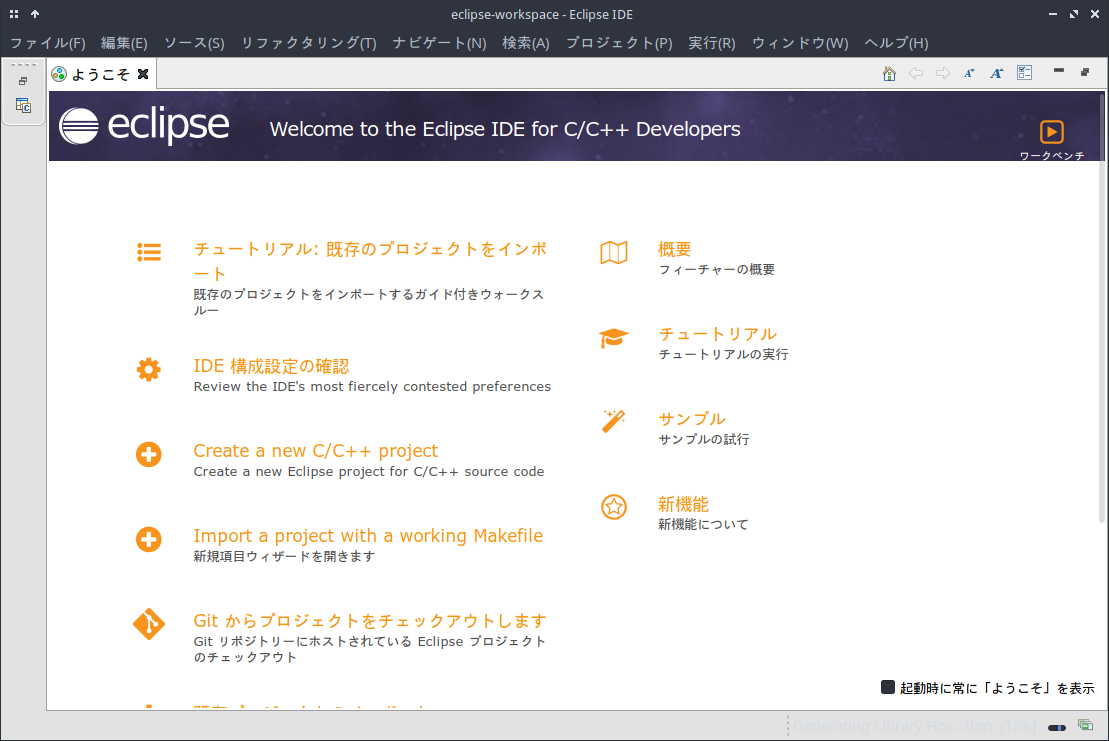Open the ウィンドウ(W) menu
The image size is (1109, 741).
[x=800, y=43]
